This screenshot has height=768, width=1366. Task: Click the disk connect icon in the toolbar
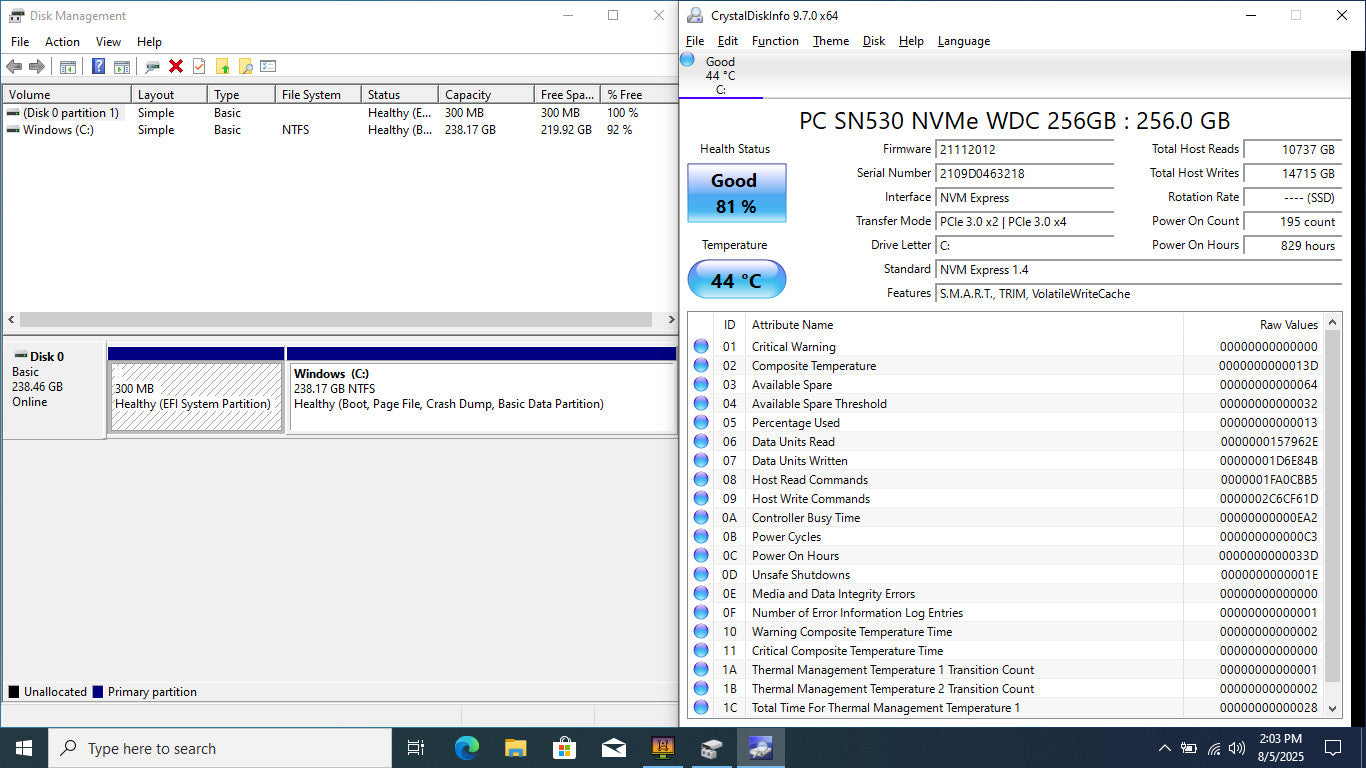point(152,67)
